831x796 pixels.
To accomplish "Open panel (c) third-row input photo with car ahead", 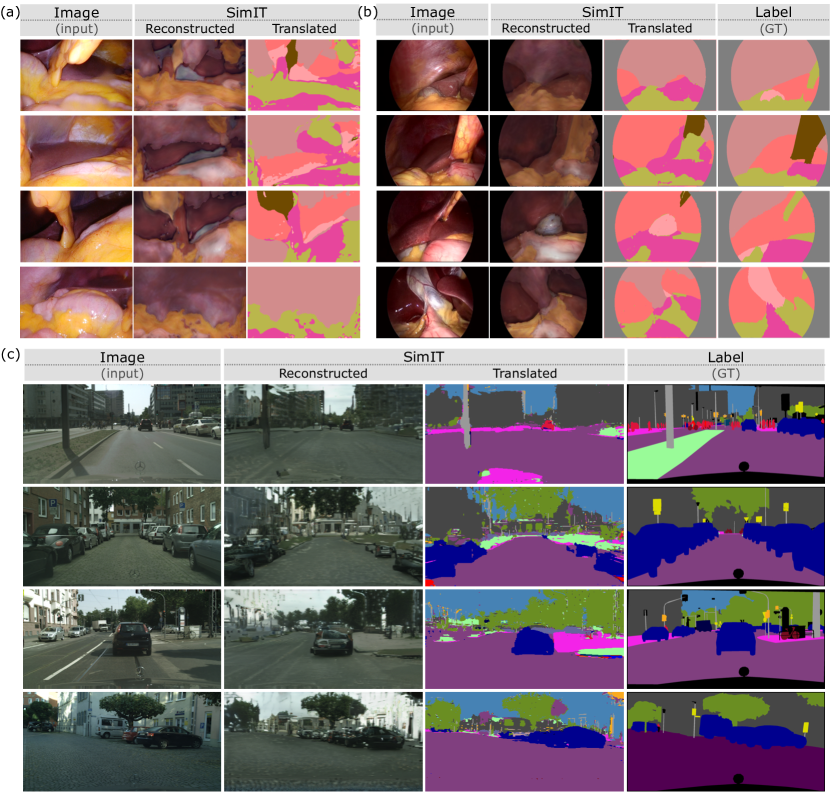I will [x=122, y=639].
